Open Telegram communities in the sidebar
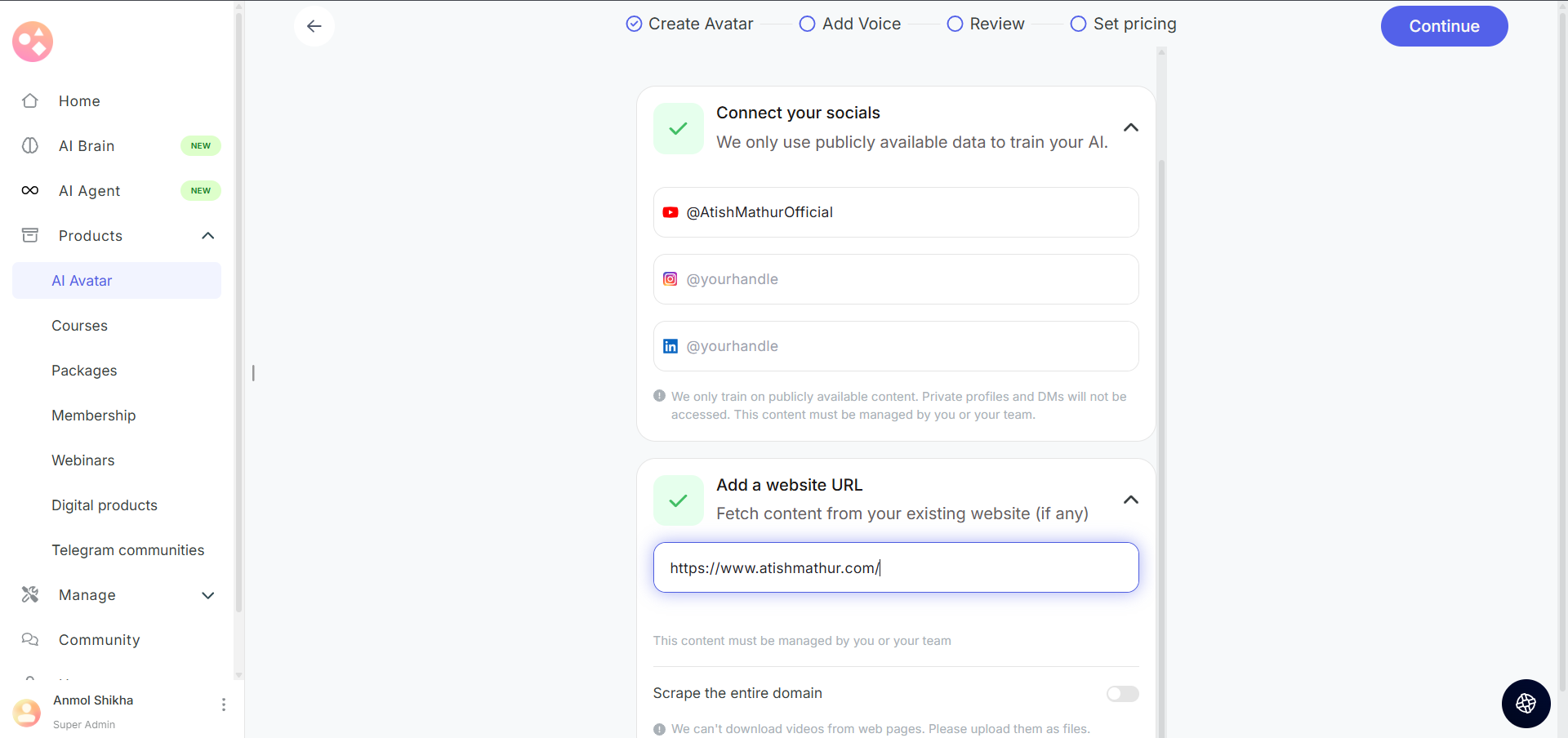 [x=127, y=550]
